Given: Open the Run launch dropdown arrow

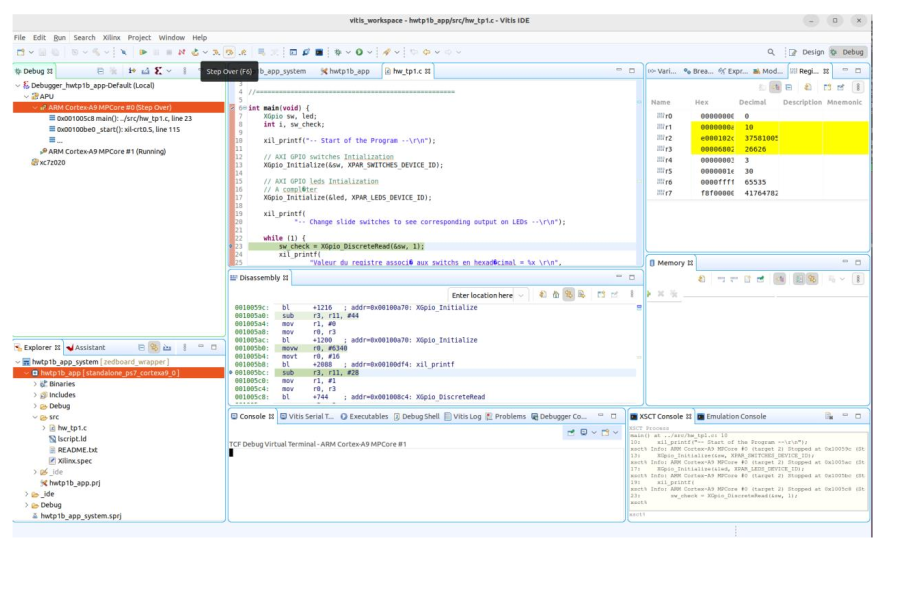Looking at the screenshot, I should coord(370,52).
